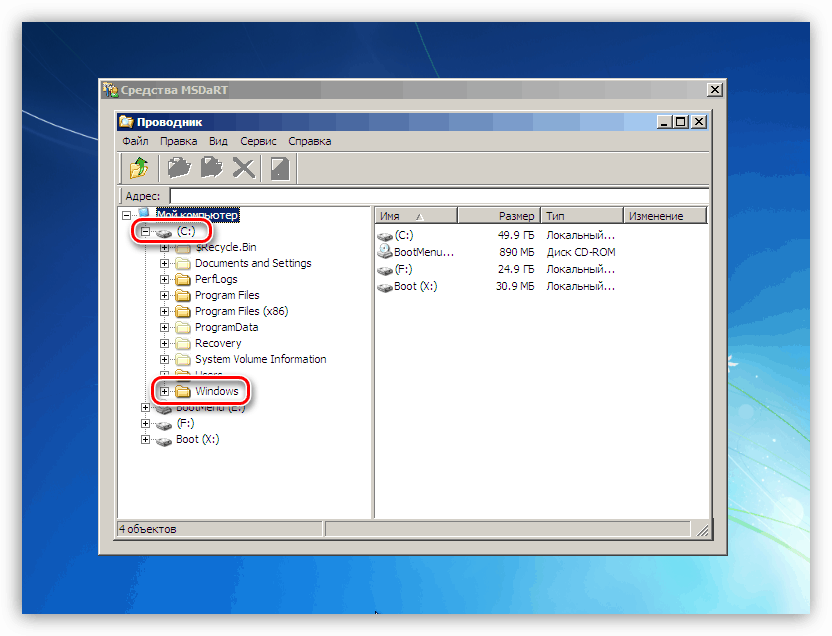Select the Boot (X:) drive icon in list
The height and width of the screenshot is (636, 832).
point(385,287)
